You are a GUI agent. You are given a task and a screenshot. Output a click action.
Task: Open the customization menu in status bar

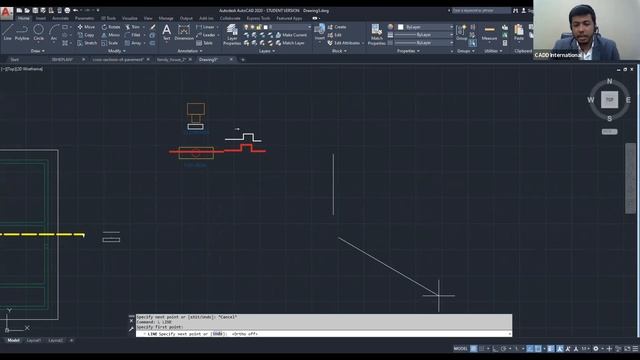[x=636, y=349]
